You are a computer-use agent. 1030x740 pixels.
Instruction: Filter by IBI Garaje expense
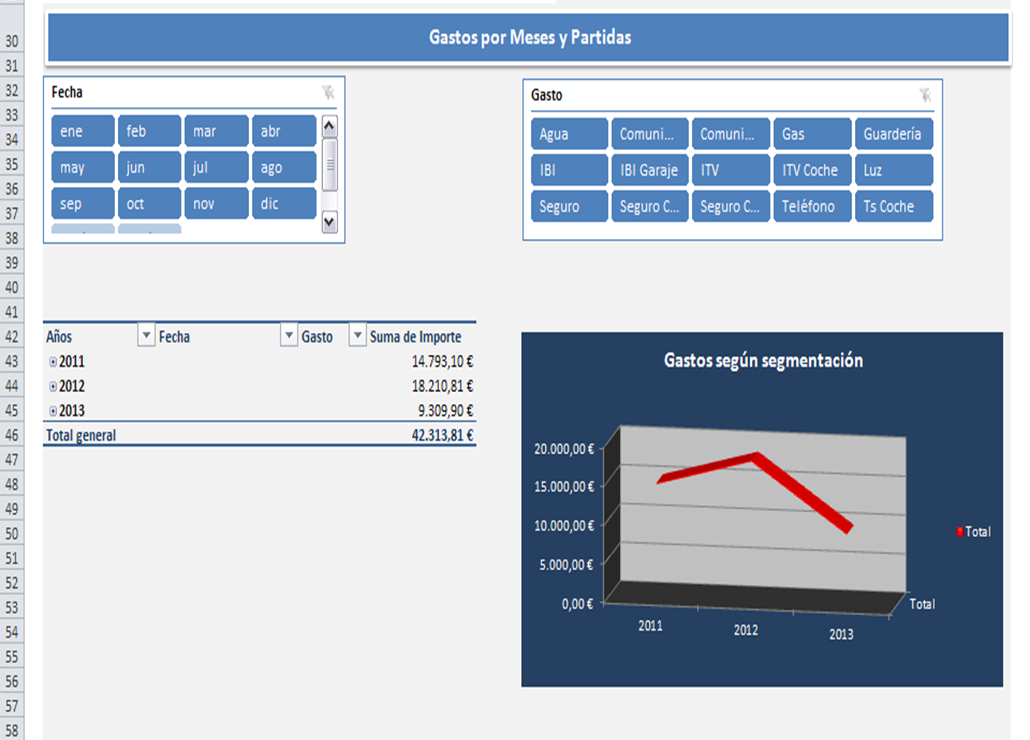point(649,170)
